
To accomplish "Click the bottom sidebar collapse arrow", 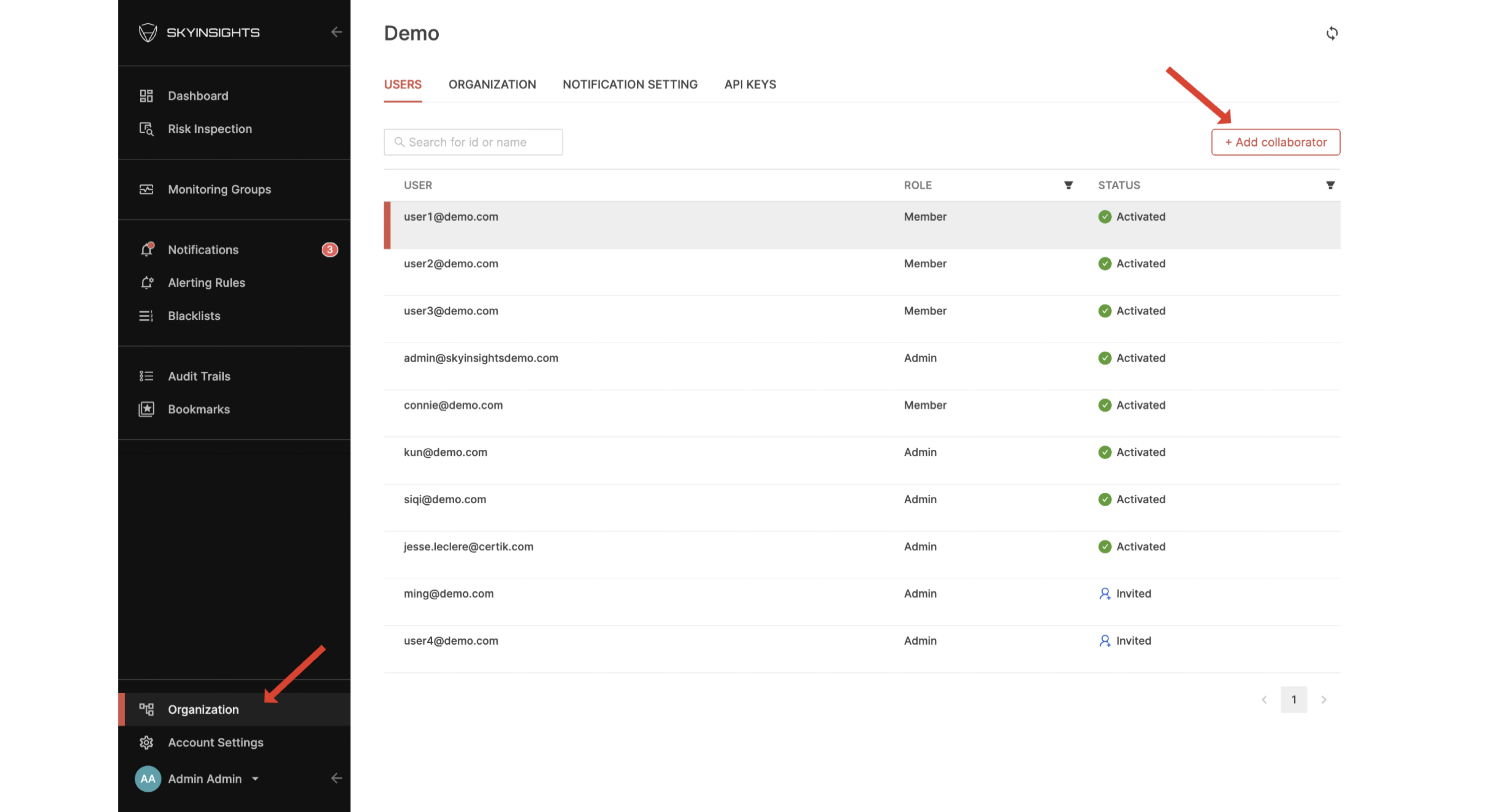I will 337,778.
